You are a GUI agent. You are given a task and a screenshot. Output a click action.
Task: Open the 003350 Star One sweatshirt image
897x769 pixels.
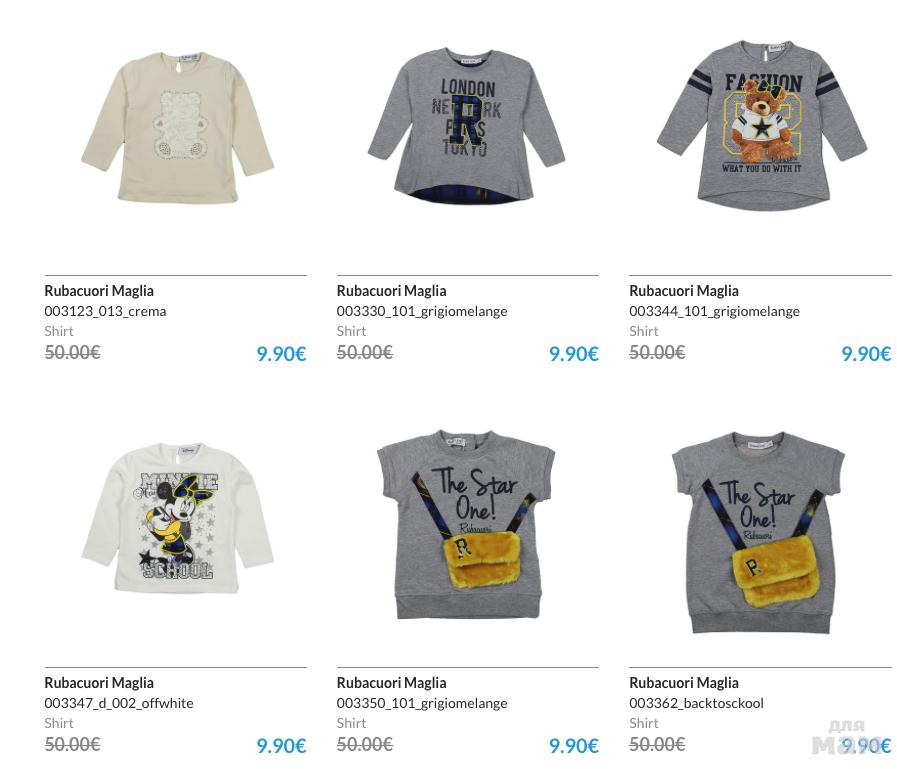(466, 525)
